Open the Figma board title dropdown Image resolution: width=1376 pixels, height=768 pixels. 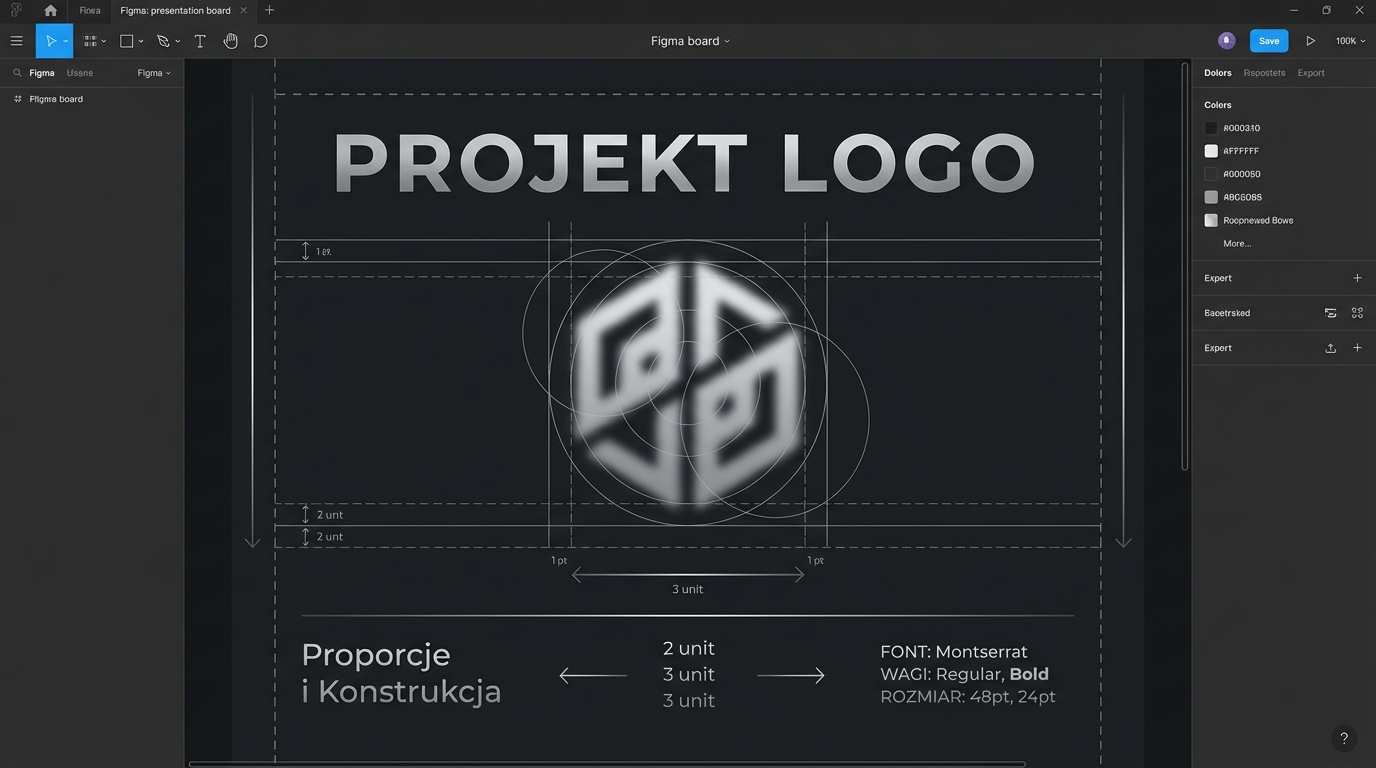coord(727,41)
